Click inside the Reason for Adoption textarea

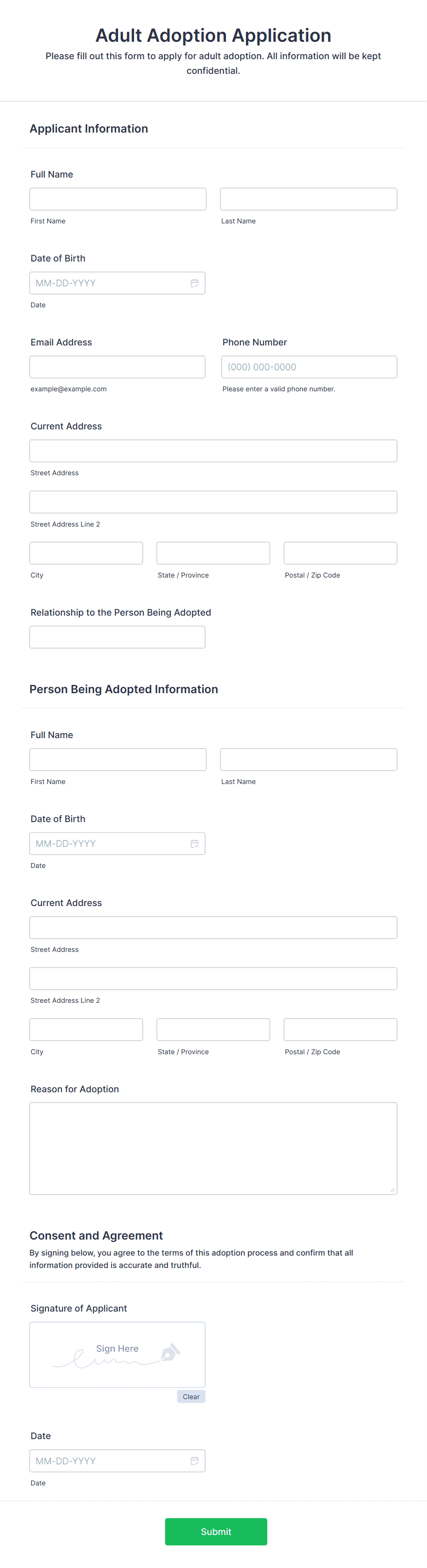(x=213, y=1147)
